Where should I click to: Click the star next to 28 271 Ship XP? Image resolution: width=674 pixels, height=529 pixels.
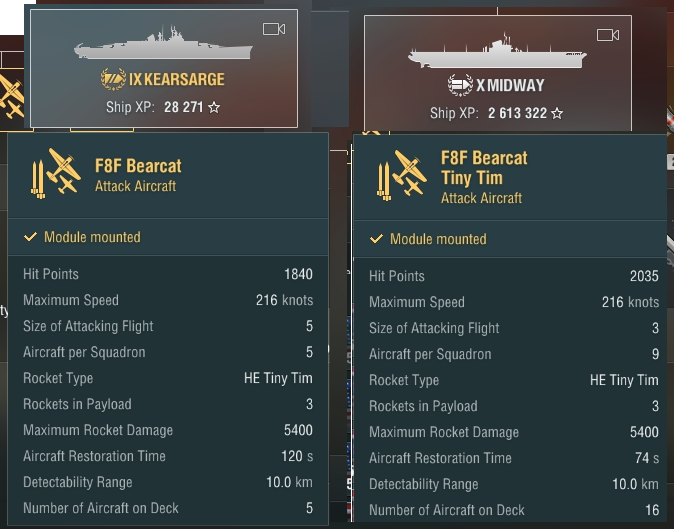[214, 106]
